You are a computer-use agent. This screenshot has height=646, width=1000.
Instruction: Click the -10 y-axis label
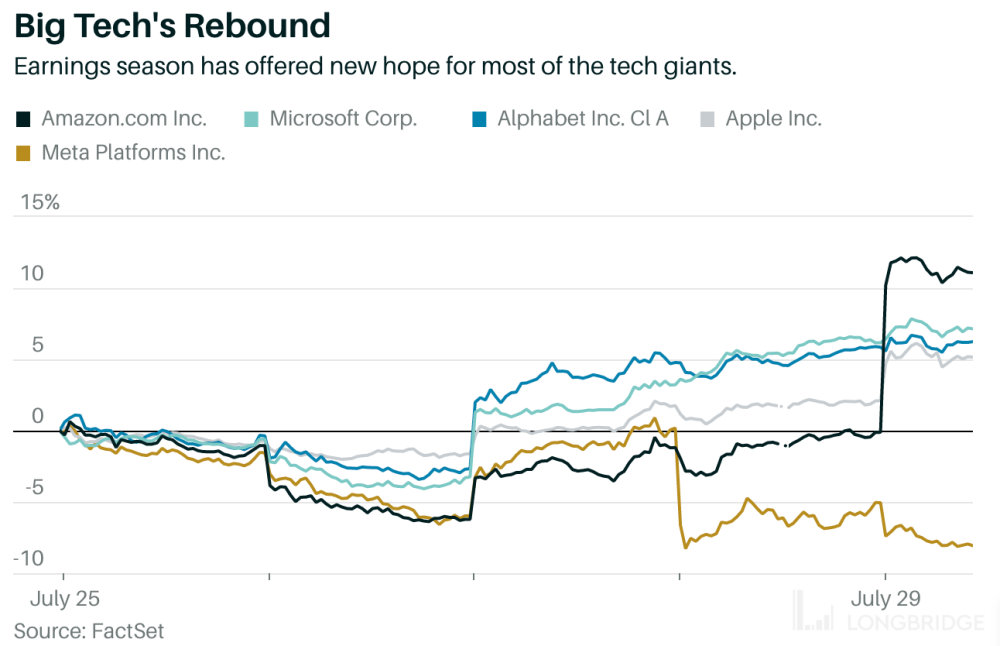pyautogui.click(x=31, y=558)
